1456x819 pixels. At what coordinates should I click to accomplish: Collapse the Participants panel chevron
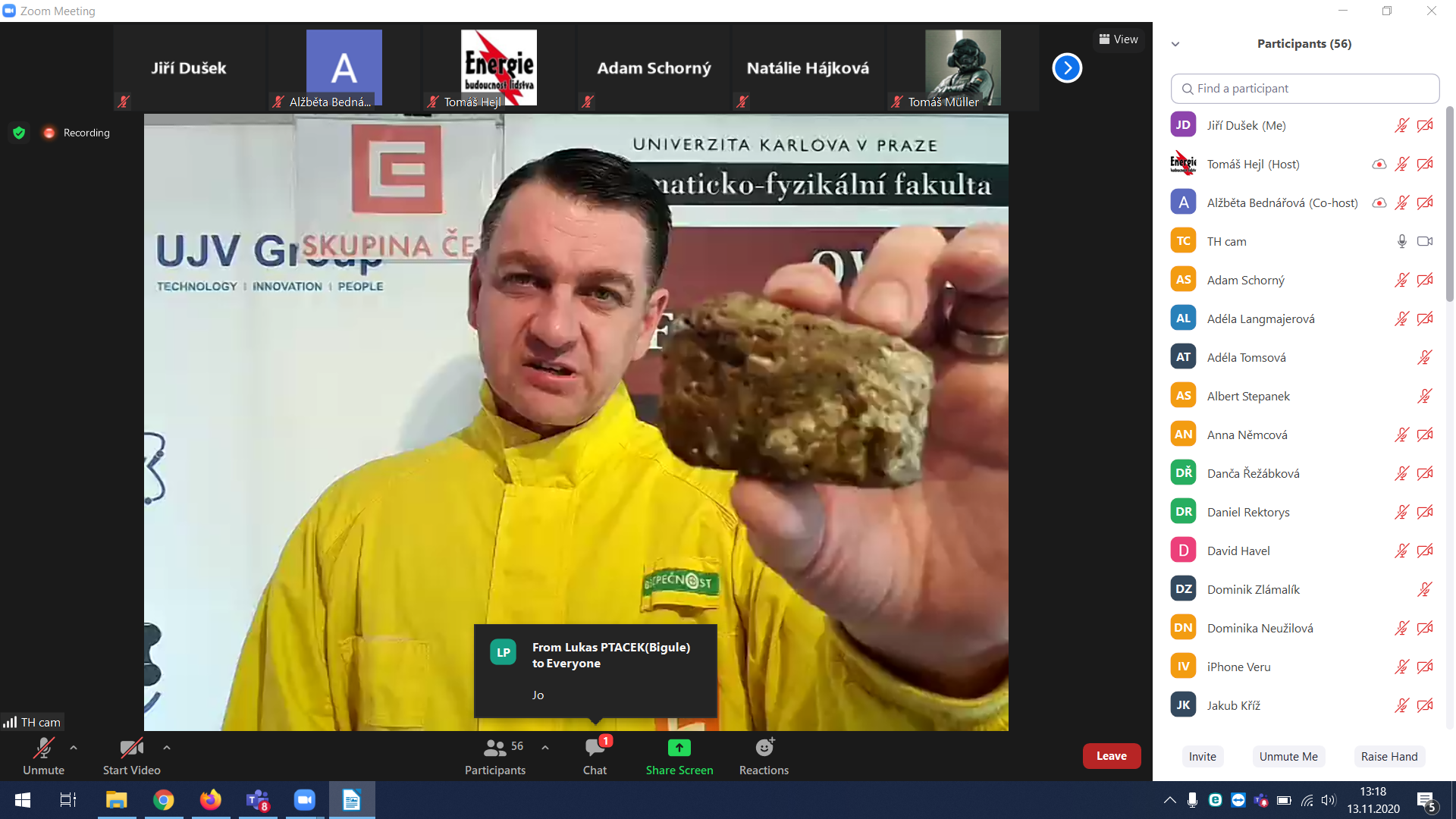[1175, 44]
